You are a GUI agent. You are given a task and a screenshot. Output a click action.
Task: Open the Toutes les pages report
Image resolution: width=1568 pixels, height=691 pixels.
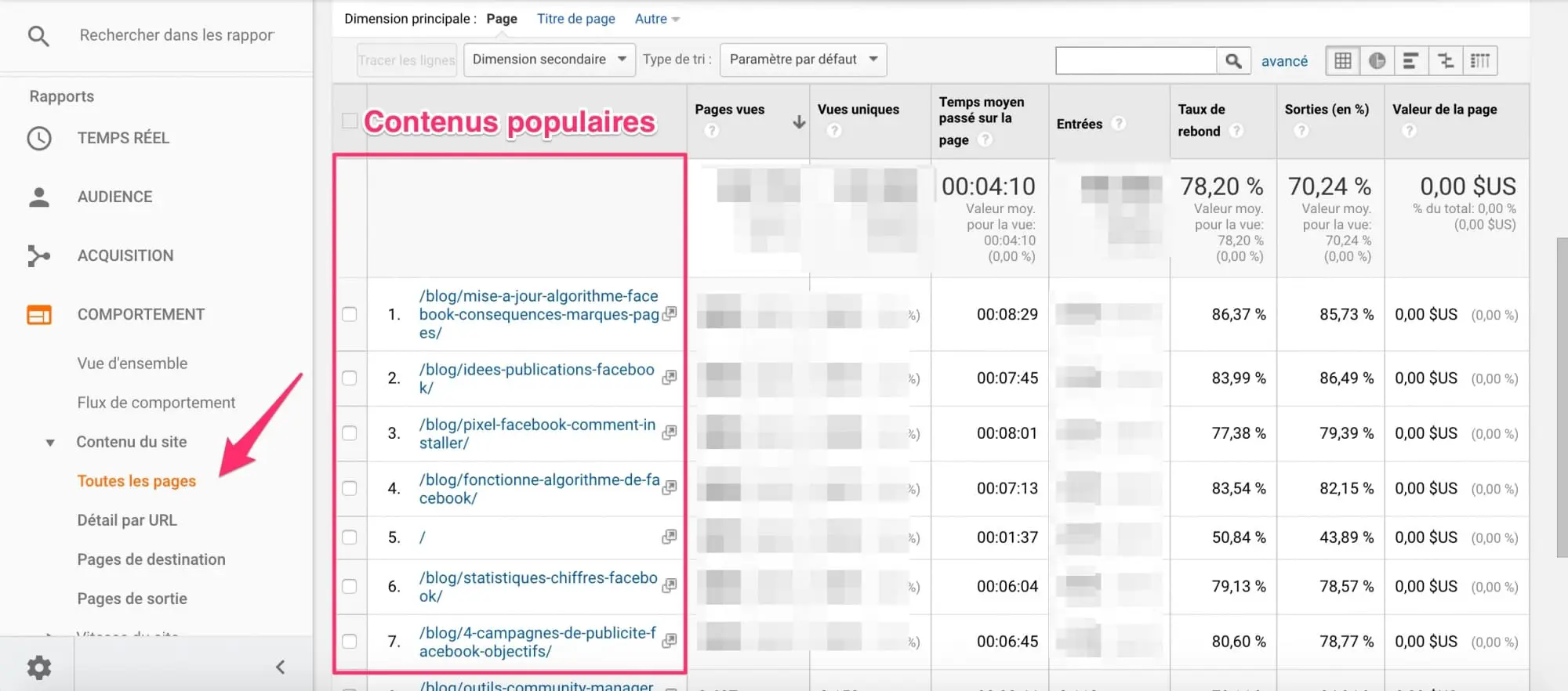[x=136, y=481]
